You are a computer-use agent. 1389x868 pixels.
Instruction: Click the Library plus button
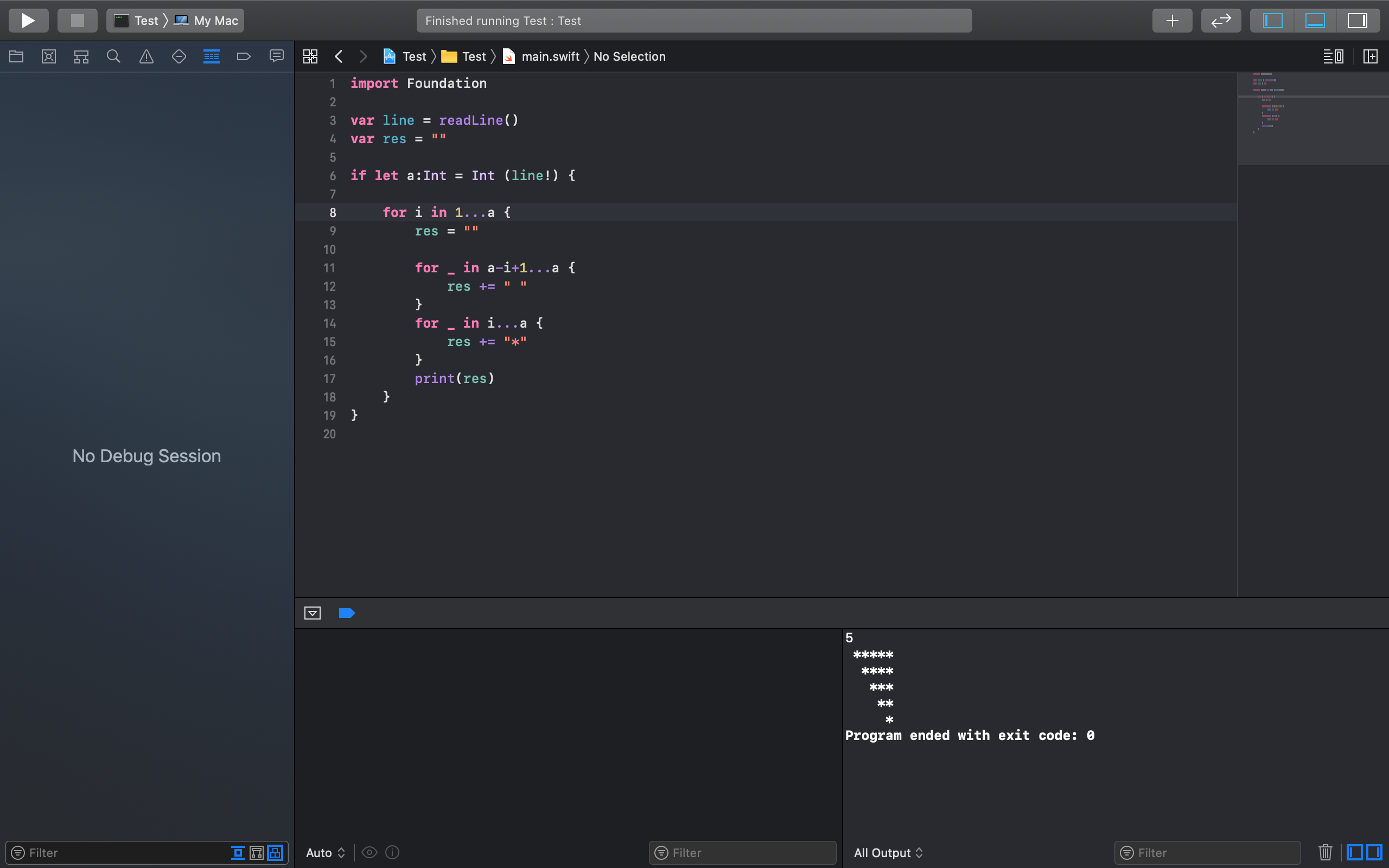[1172, 21]
